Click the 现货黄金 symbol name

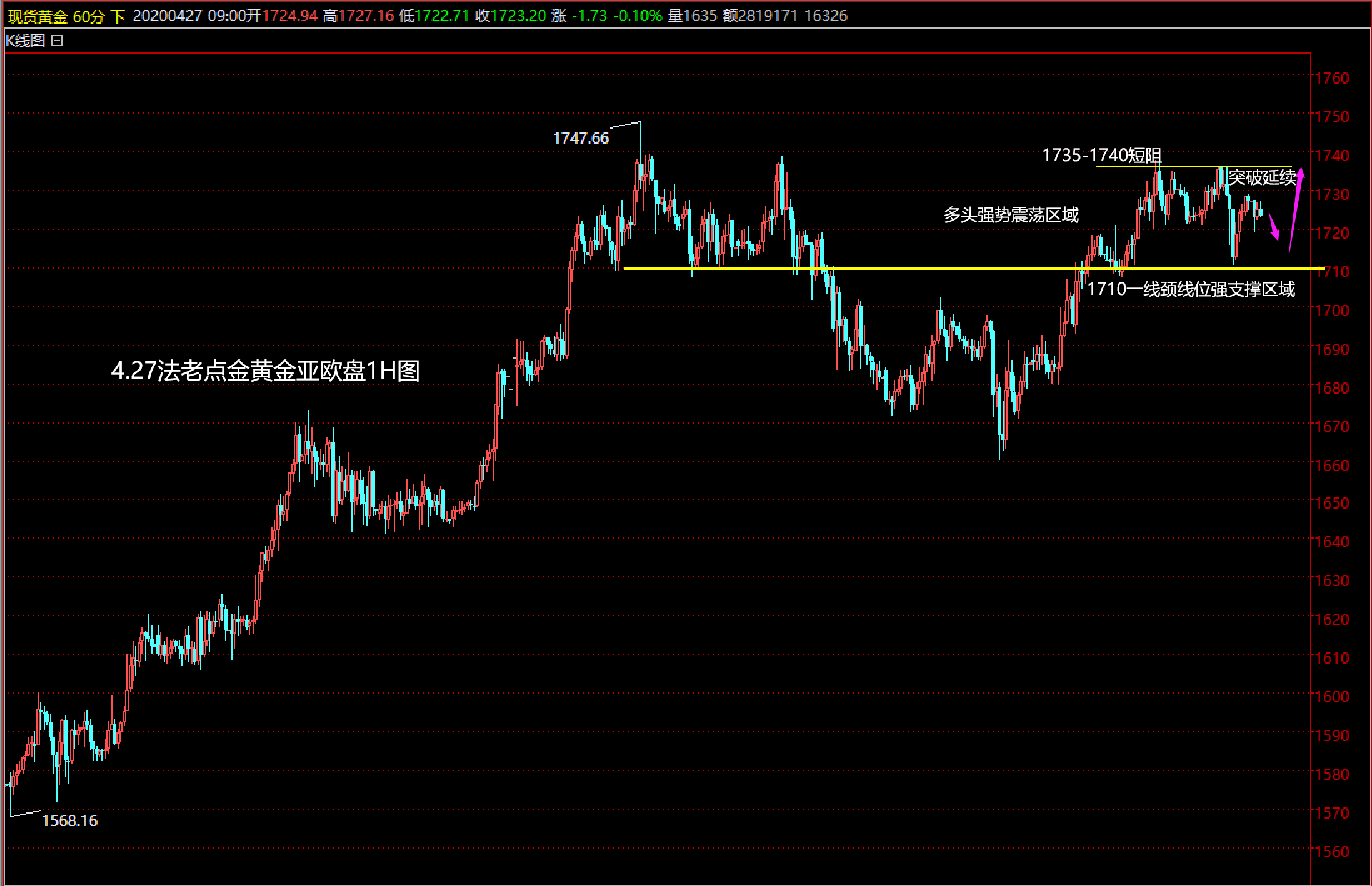point(37,16)
